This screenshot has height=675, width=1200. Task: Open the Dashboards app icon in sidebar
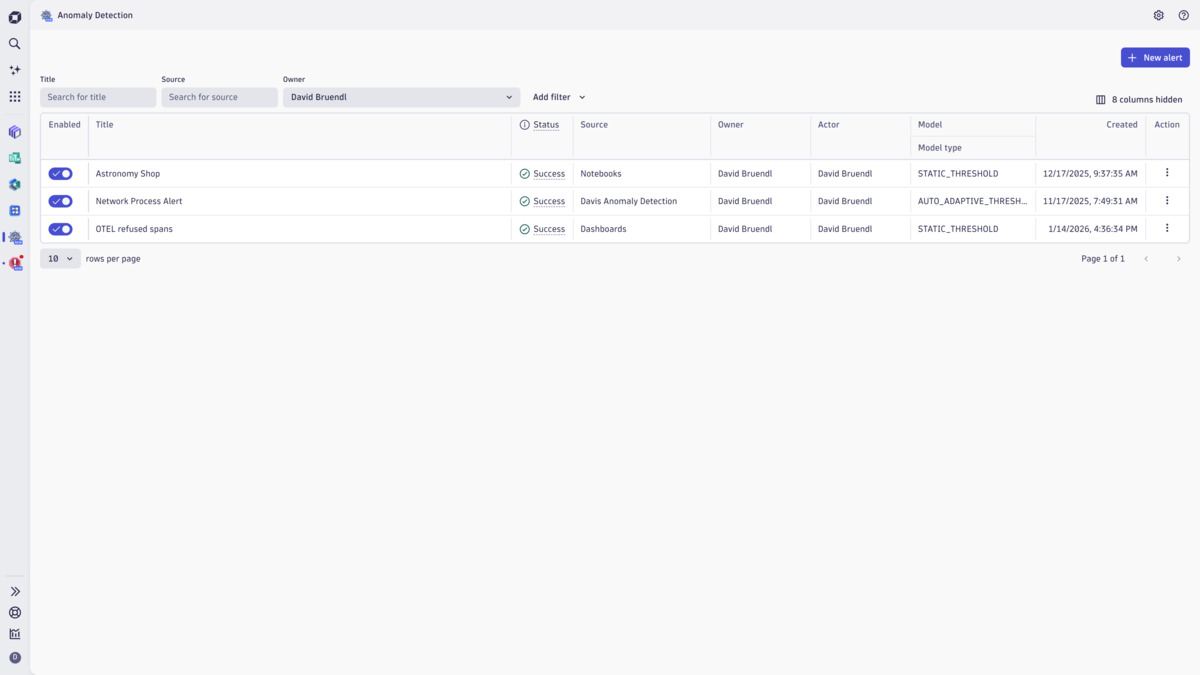14,210
